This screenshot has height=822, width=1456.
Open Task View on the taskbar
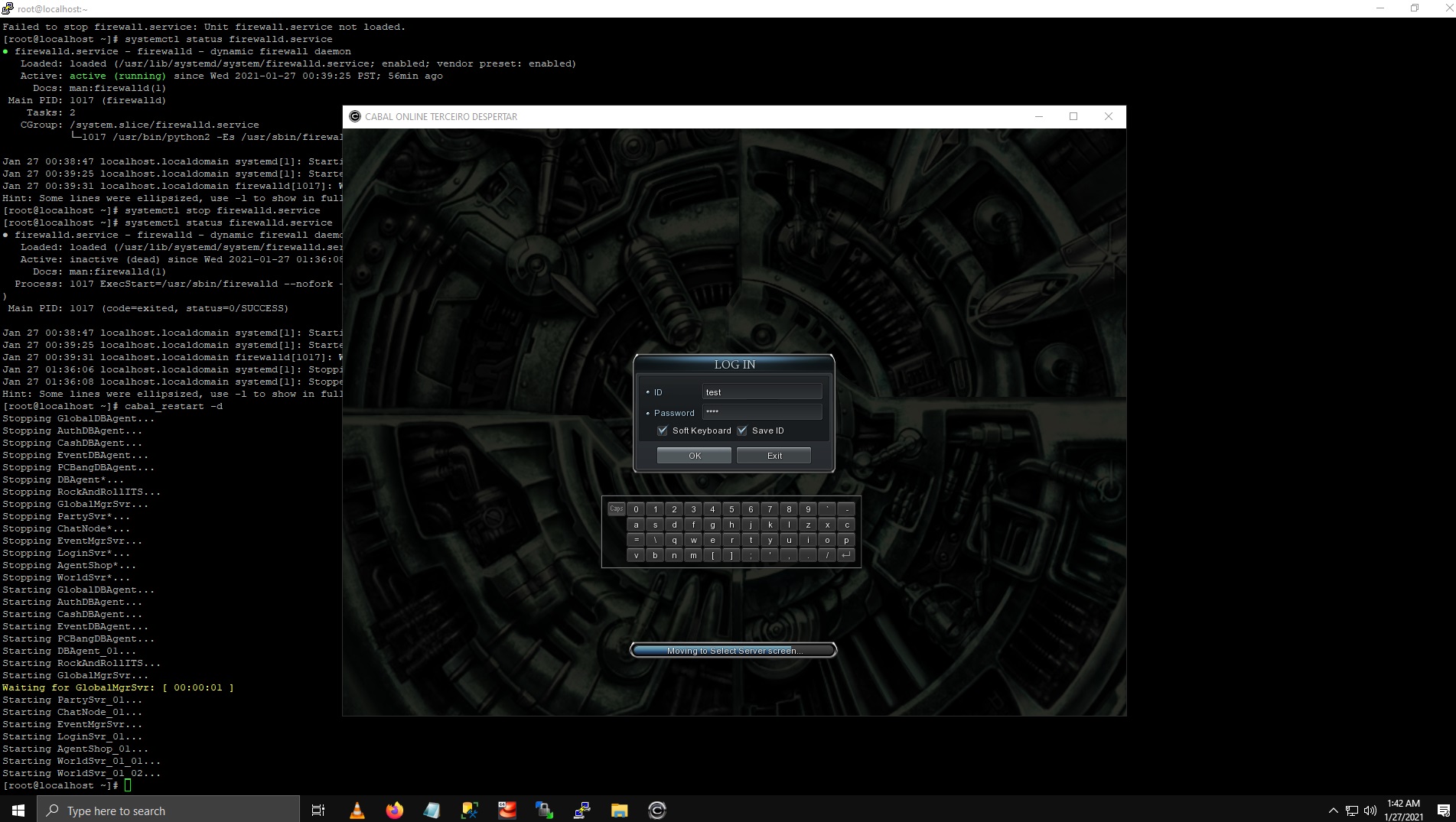(318, 811)
